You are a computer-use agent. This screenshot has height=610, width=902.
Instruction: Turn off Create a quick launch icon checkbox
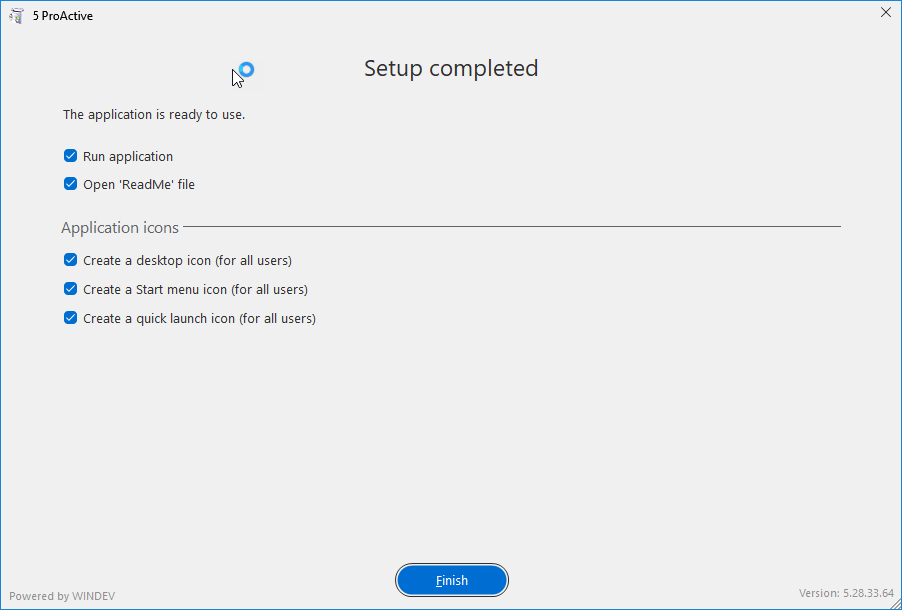click(x=70, y=318)
